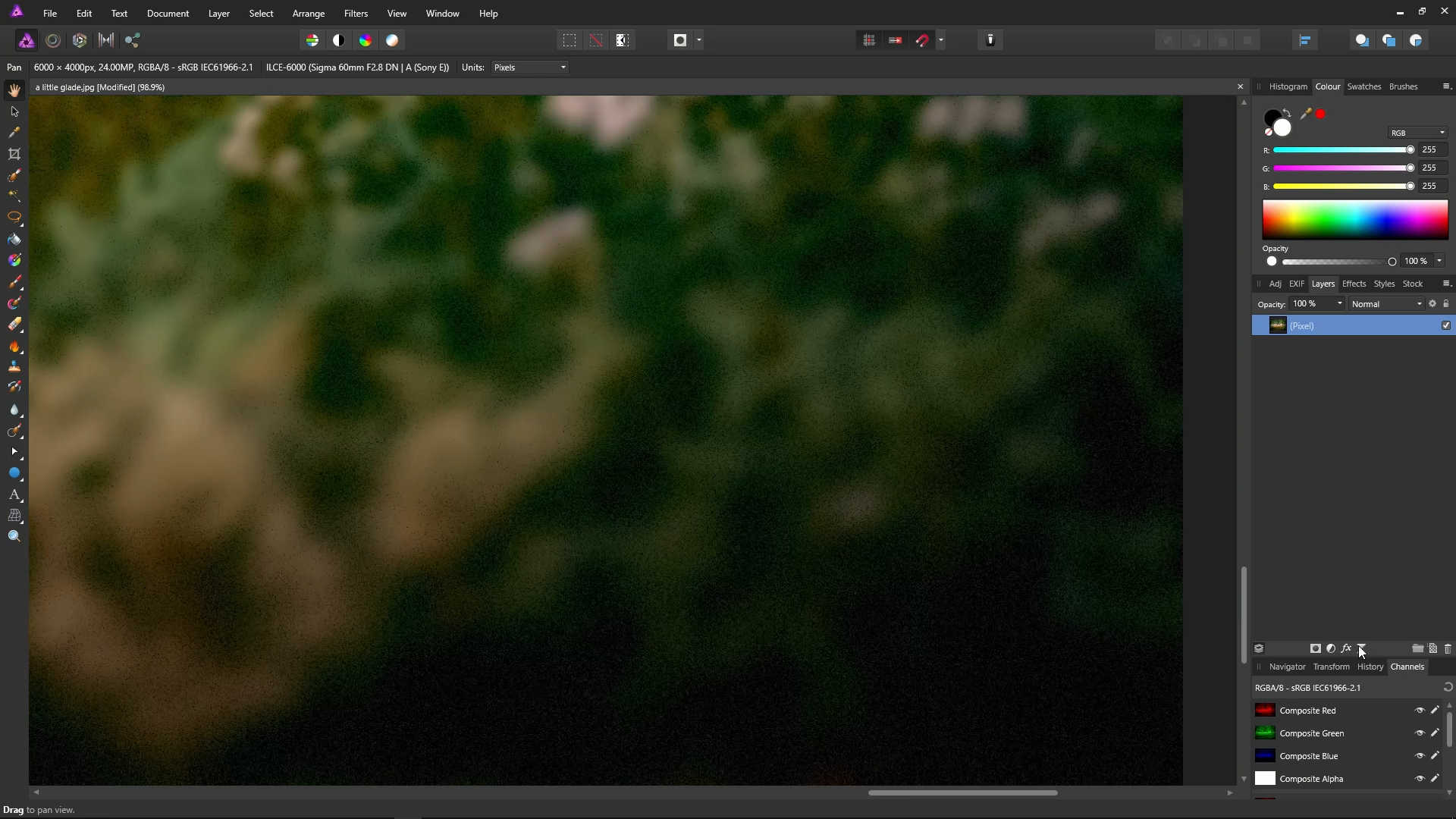Hide the Composite Red channel
The width and height of the screenshot is (1456, 819).
tap(1420, 711)
